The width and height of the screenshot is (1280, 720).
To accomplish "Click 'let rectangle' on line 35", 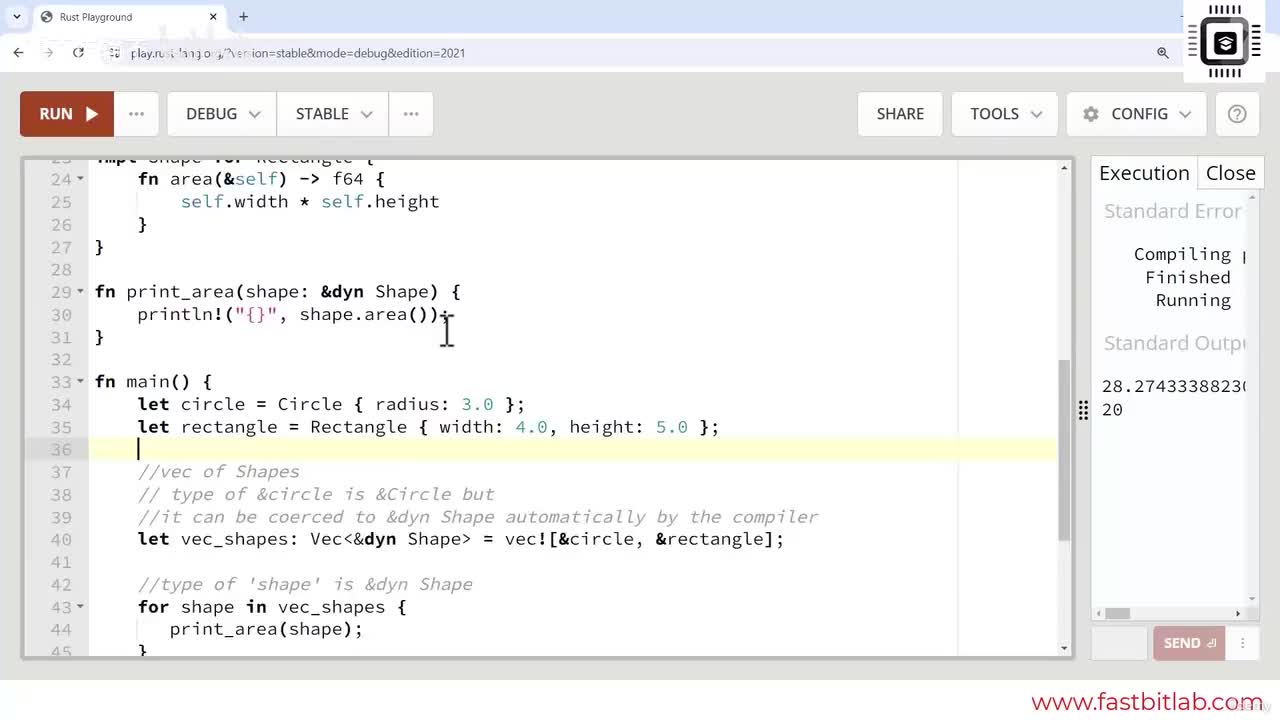I will coord(207,427).
